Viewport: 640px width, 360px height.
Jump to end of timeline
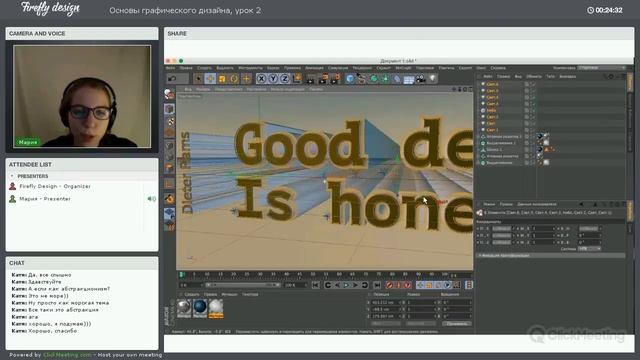click(x=377, y=285)
